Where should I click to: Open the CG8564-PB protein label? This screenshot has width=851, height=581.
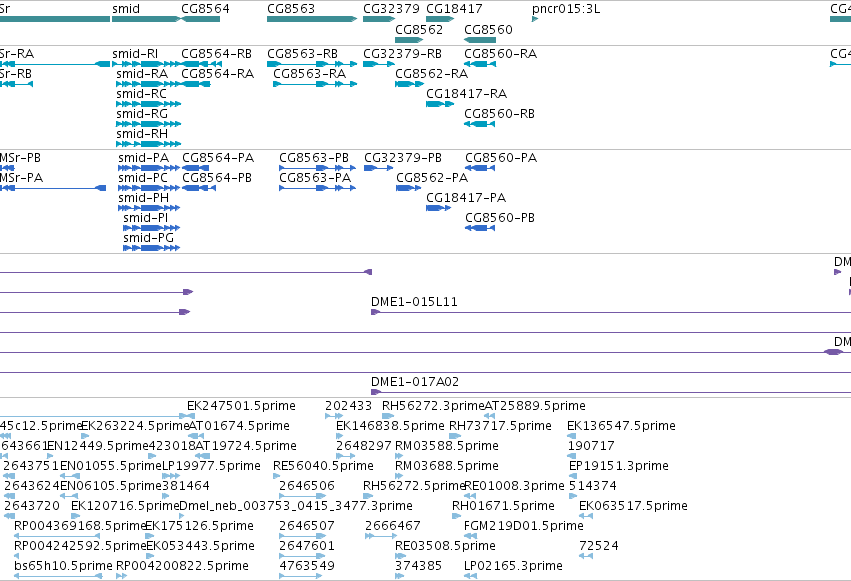pyautogui.click(x=217, y=178)
